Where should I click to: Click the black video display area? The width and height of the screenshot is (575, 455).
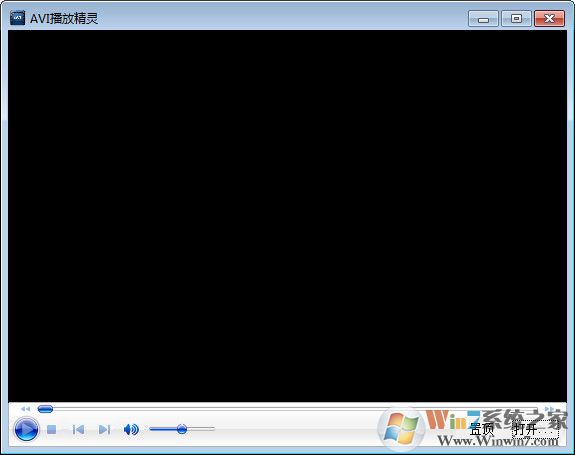[x=288, y=216]
